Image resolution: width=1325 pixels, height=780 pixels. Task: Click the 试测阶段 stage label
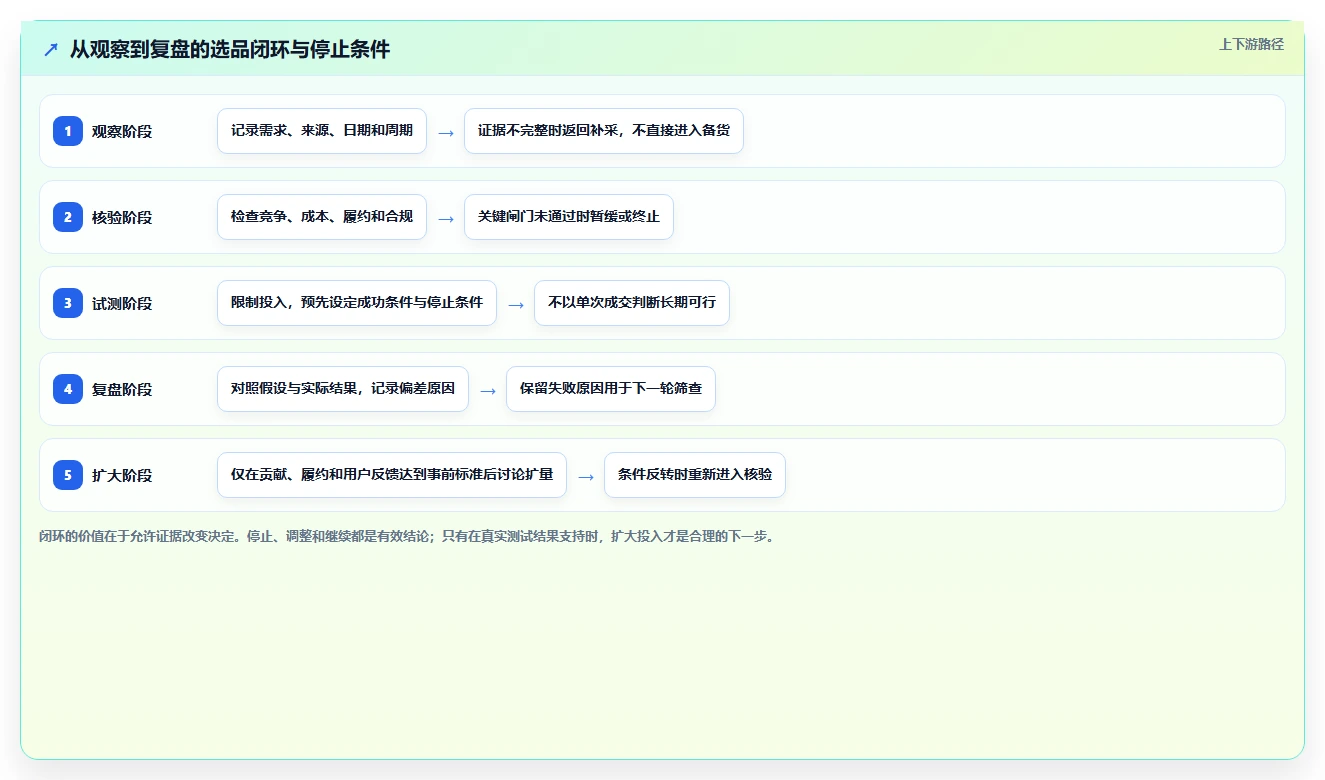point(122,303)
